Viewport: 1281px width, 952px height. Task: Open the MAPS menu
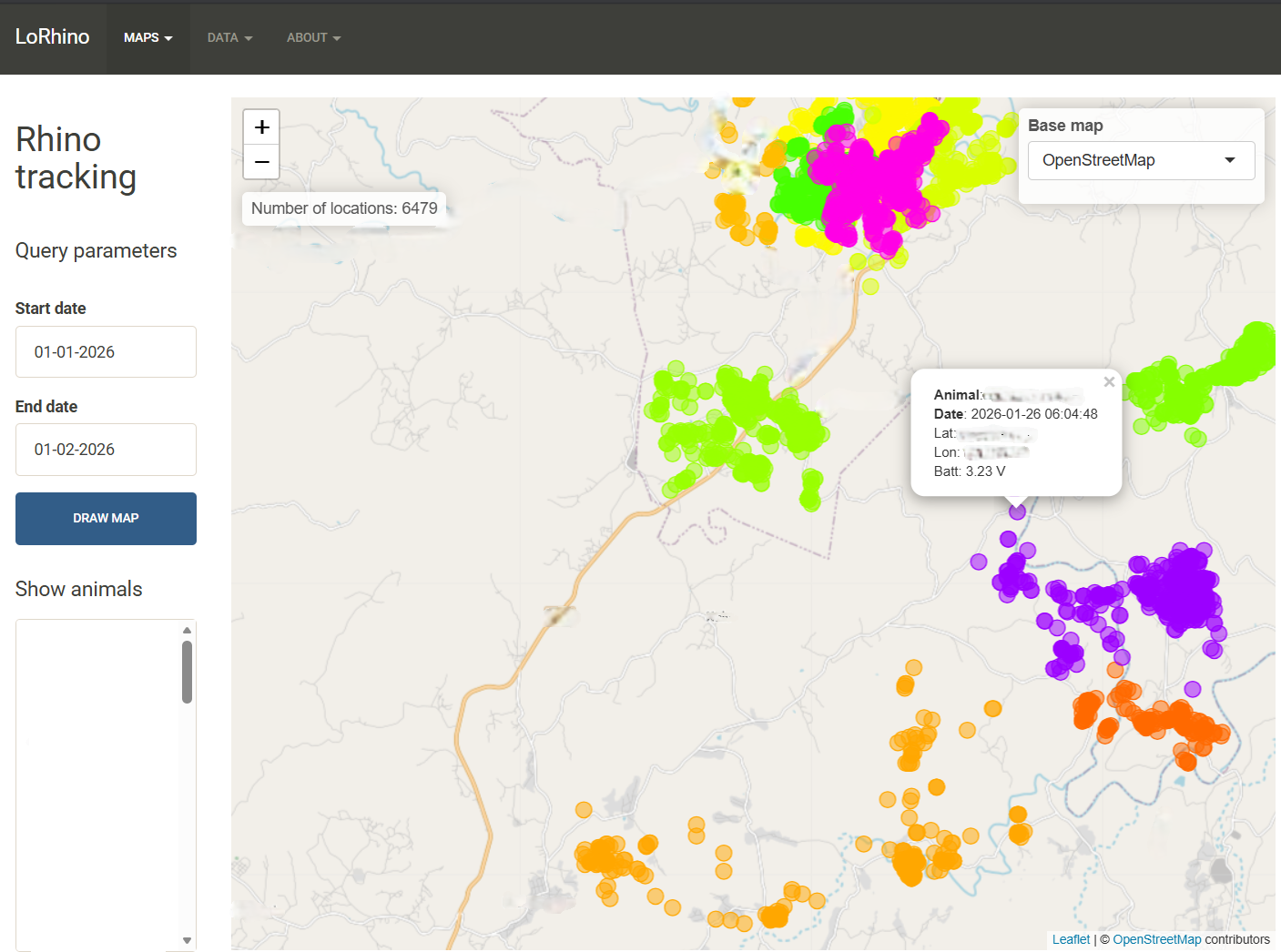147,37
